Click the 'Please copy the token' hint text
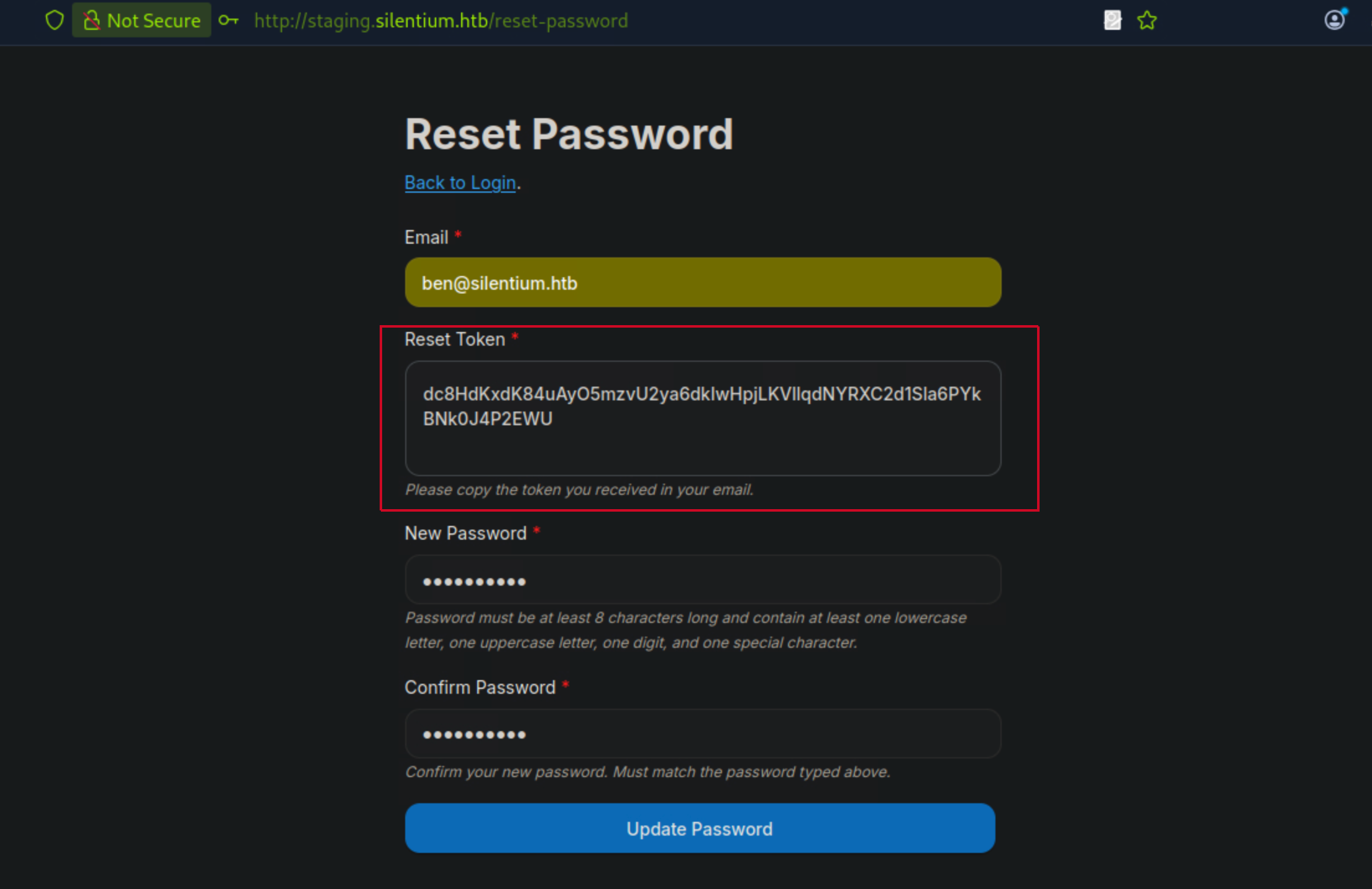The height and width of the screenshot is (889, 1372). tap(579, 490)
